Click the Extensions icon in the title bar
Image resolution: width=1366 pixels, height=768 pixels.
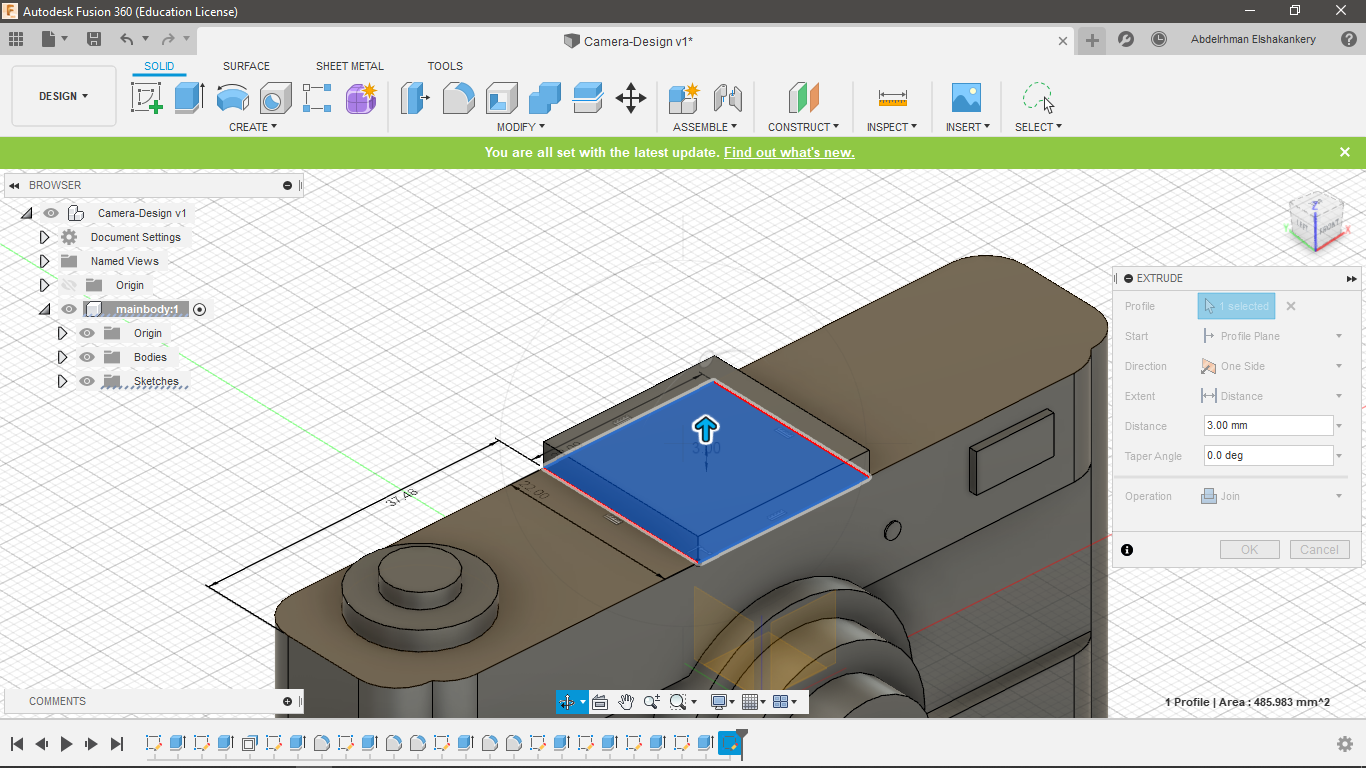click(x=1126, y=39)
